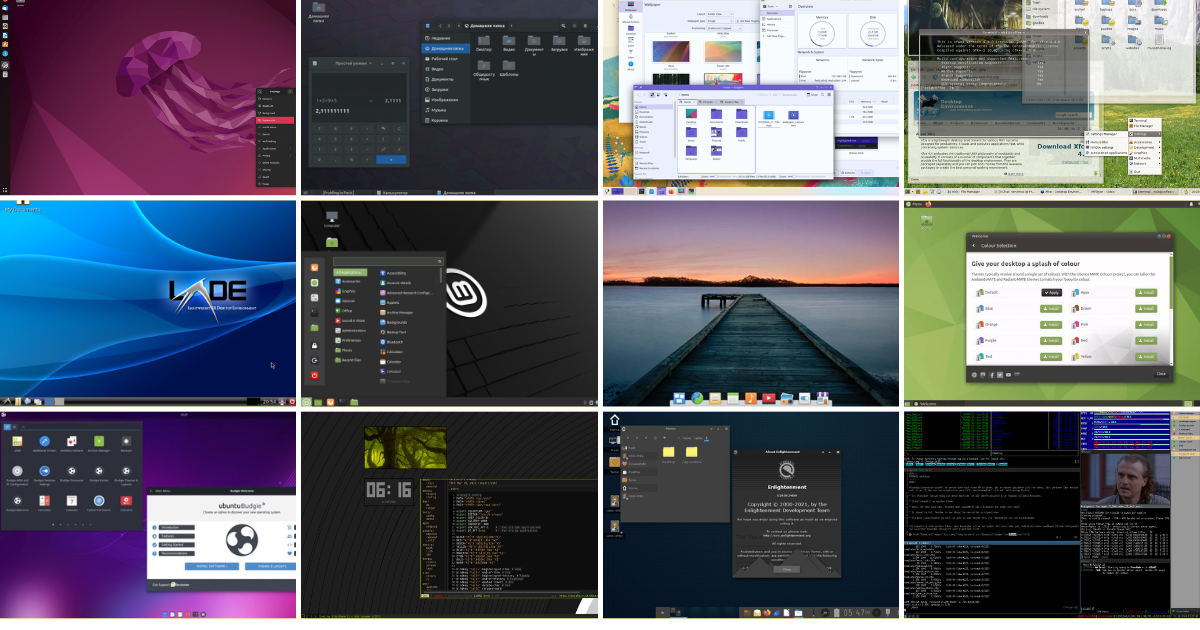
Task: Launch Music from the elementary dock
Action: [751, 398]
